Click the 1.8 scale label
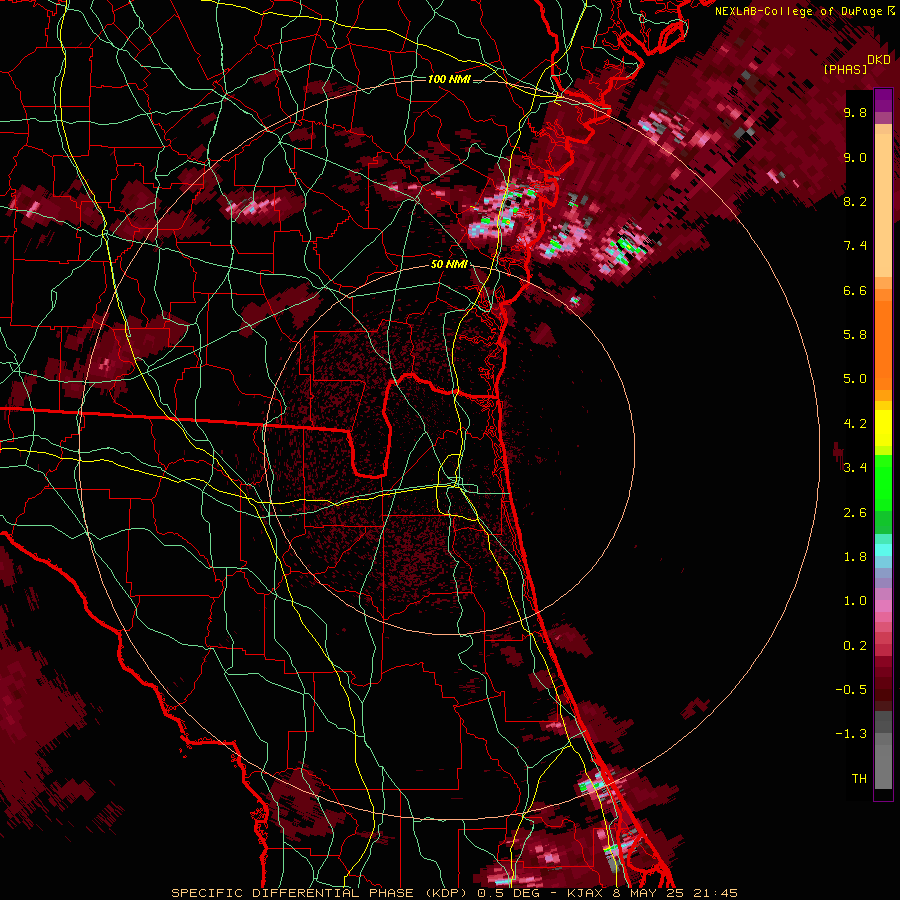Image resolution: width=900 pixels, height=900 pixels. pyautogui.click(x=855, y=557)
